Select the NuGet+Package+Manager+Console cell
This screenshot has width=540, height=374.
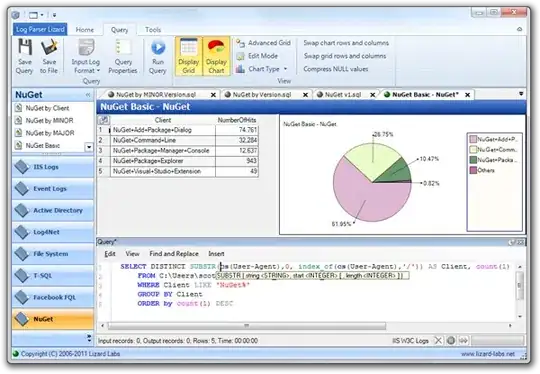[x=163, y=150]
